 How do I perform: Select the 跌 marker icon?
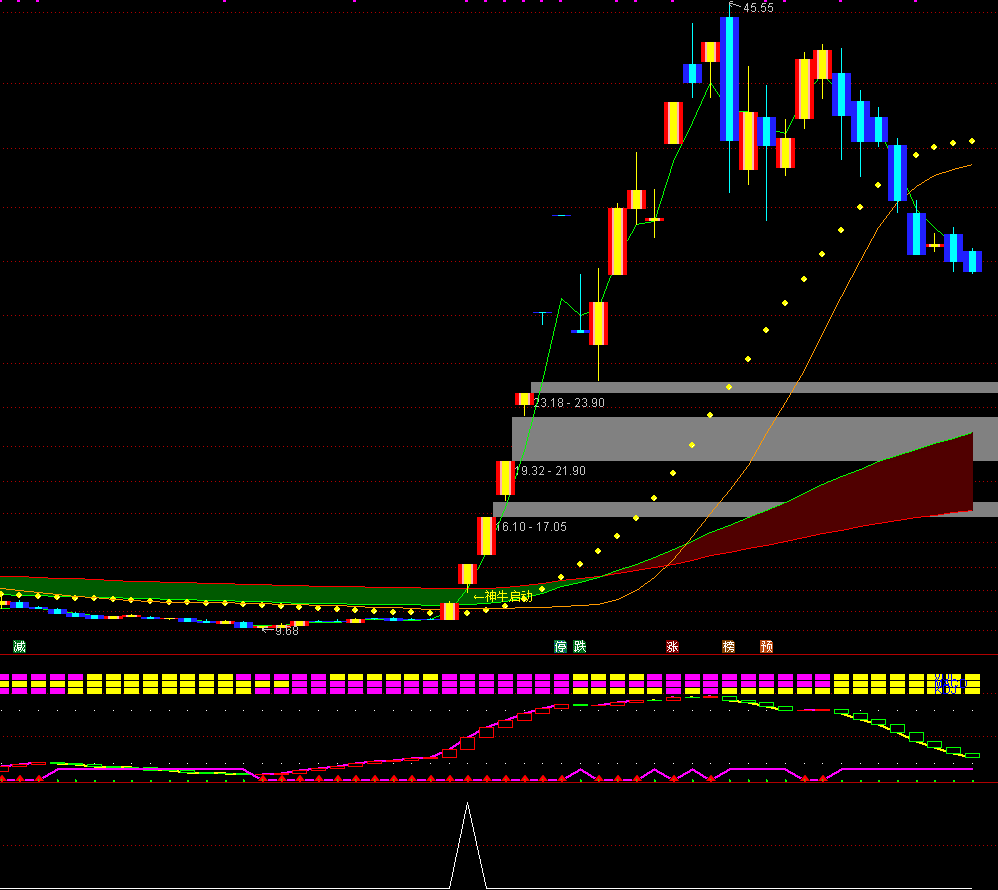(x=579, y=647)
